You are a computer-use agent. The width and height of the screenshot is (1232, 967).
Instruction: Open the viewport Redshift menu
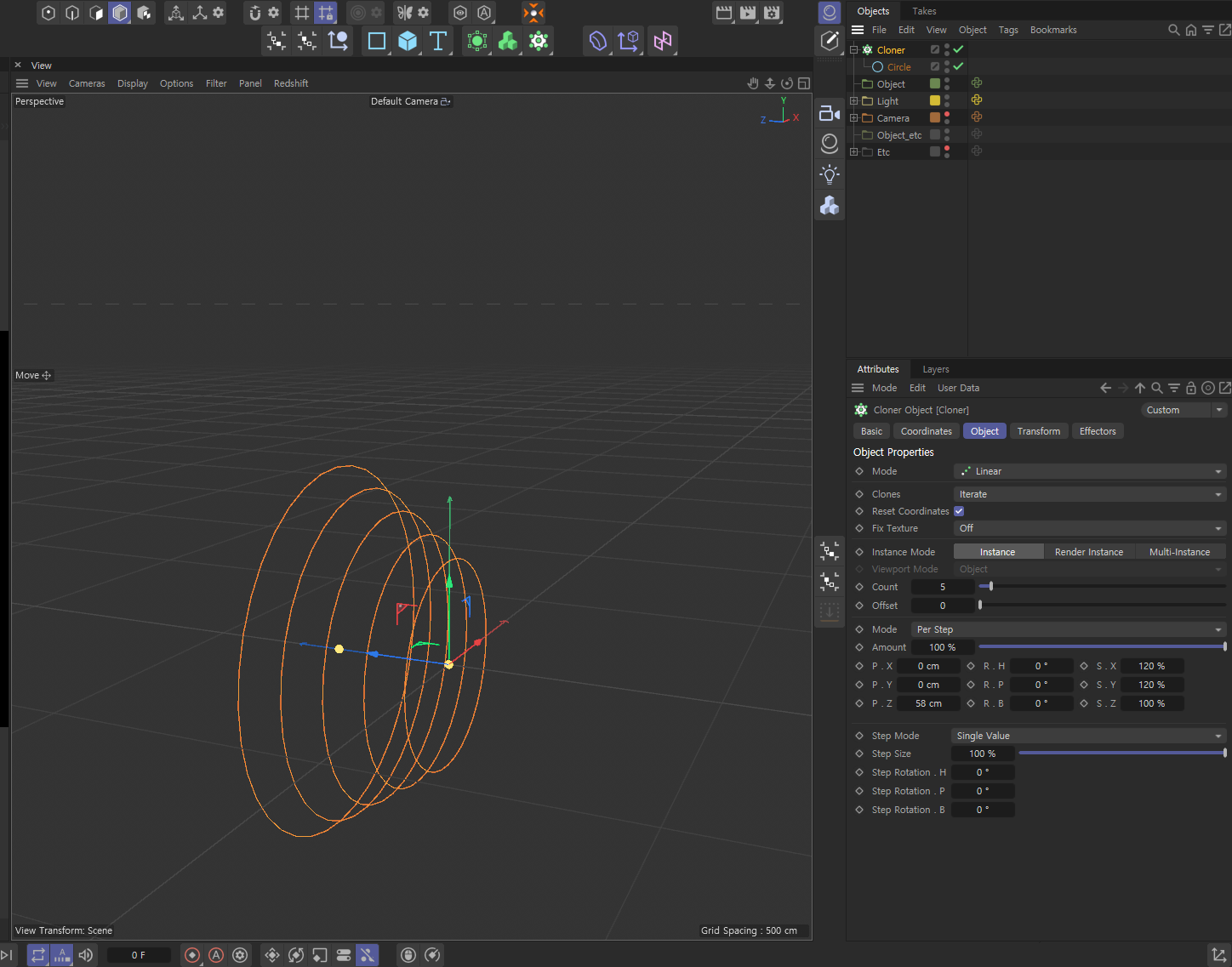pyautogui.click(x=291, y=83)
